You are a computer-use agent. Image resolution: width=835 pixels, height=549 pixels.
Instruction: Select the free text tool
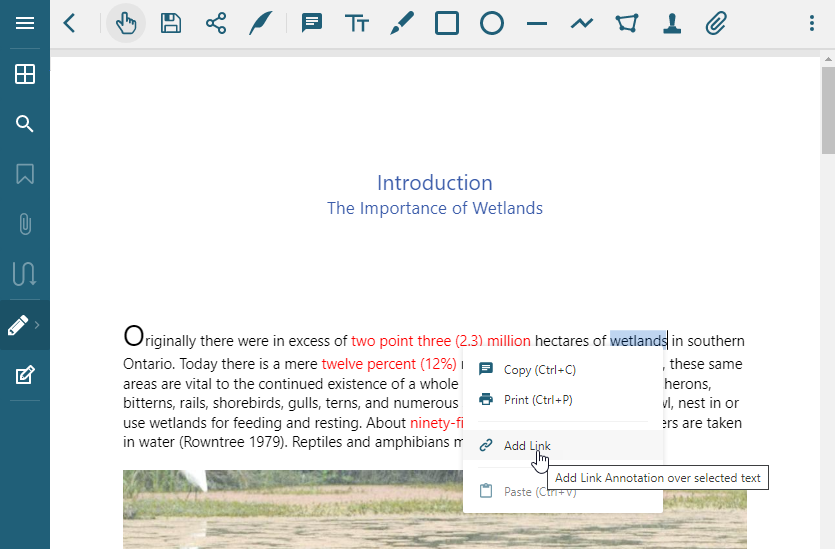click(357, 23)
